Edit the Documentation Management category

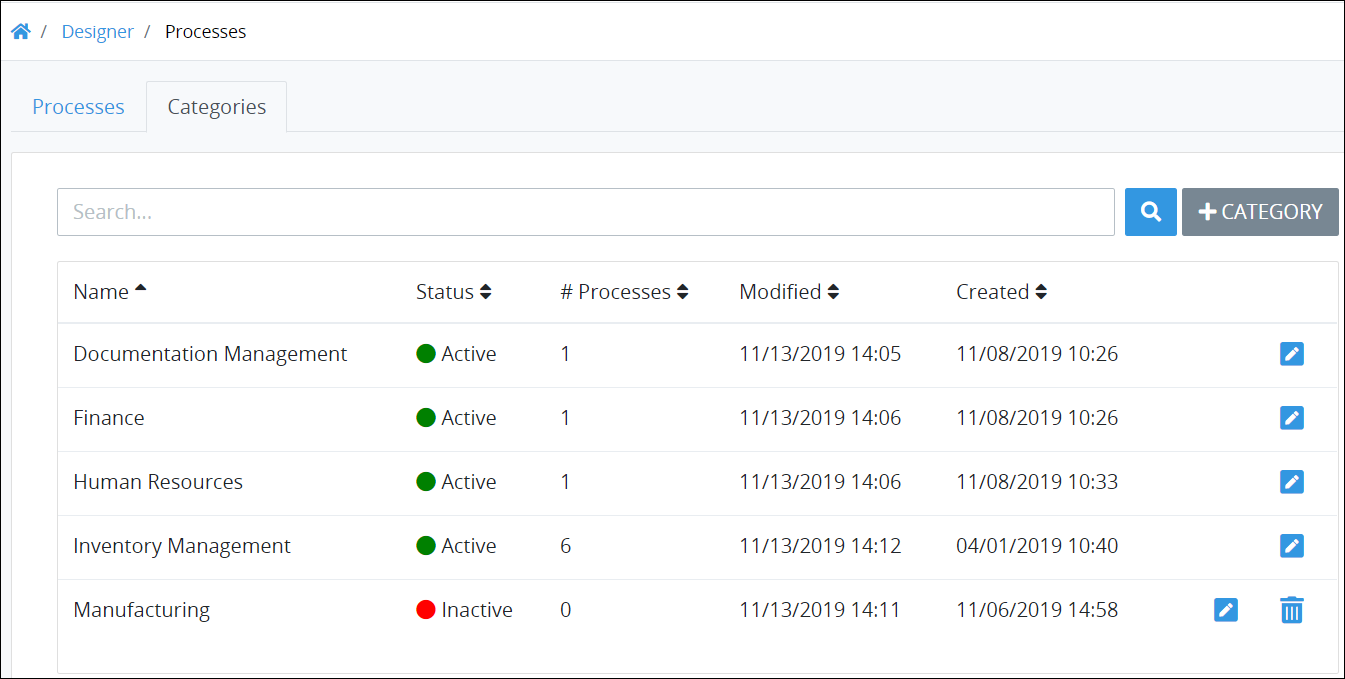point(1292,354)
